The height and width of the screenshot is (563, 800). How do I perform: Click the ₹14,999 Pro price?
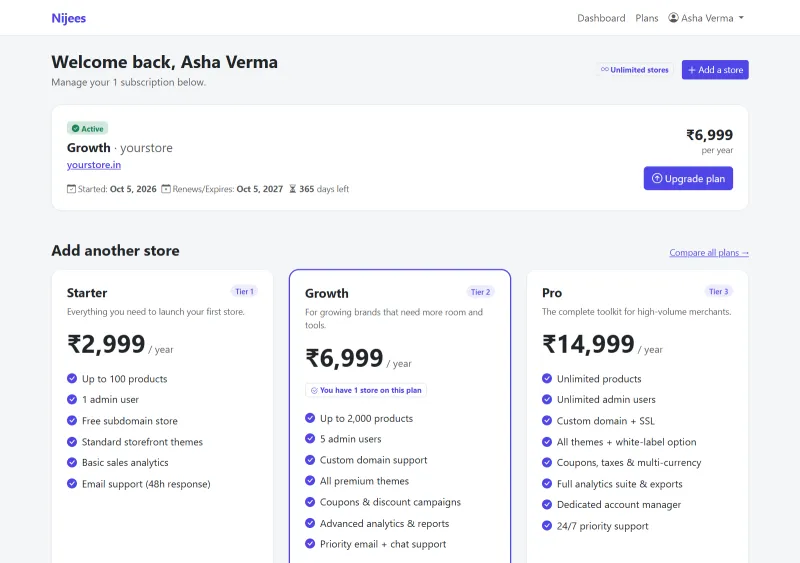click(588, 344)
